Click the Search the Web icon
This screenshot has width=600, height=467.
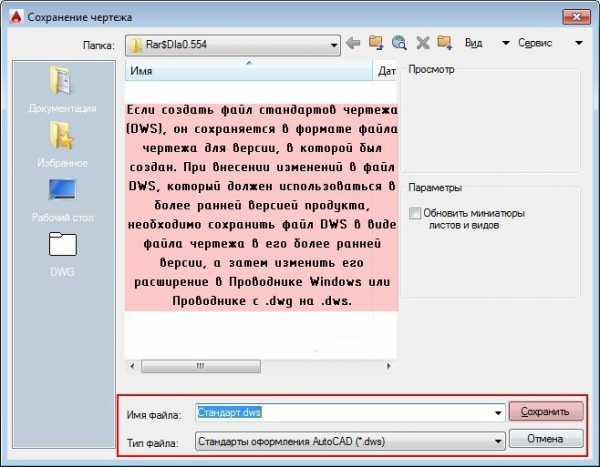[x=399, y=43]
